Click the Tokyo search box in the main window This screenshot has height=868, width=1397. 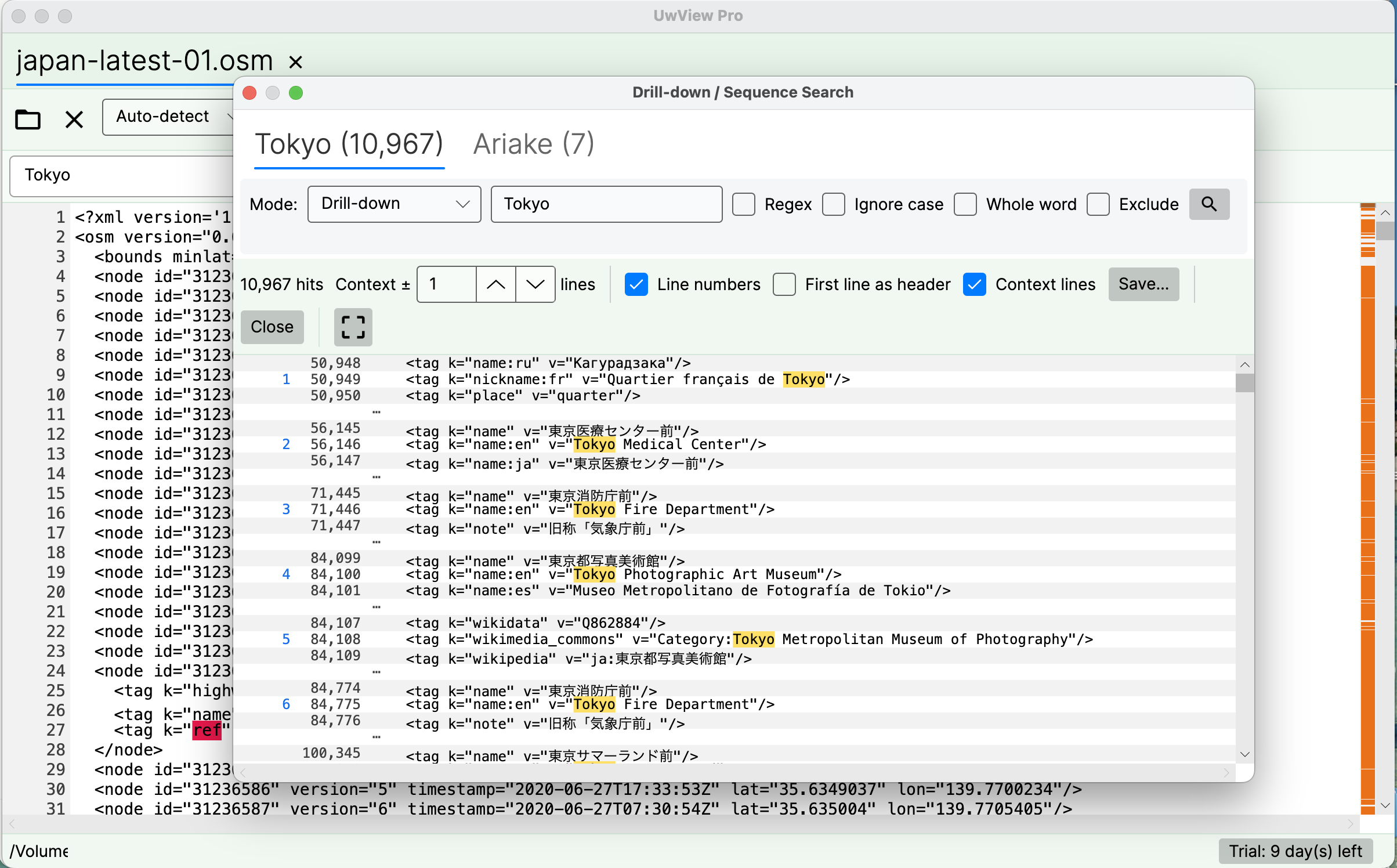122,175
